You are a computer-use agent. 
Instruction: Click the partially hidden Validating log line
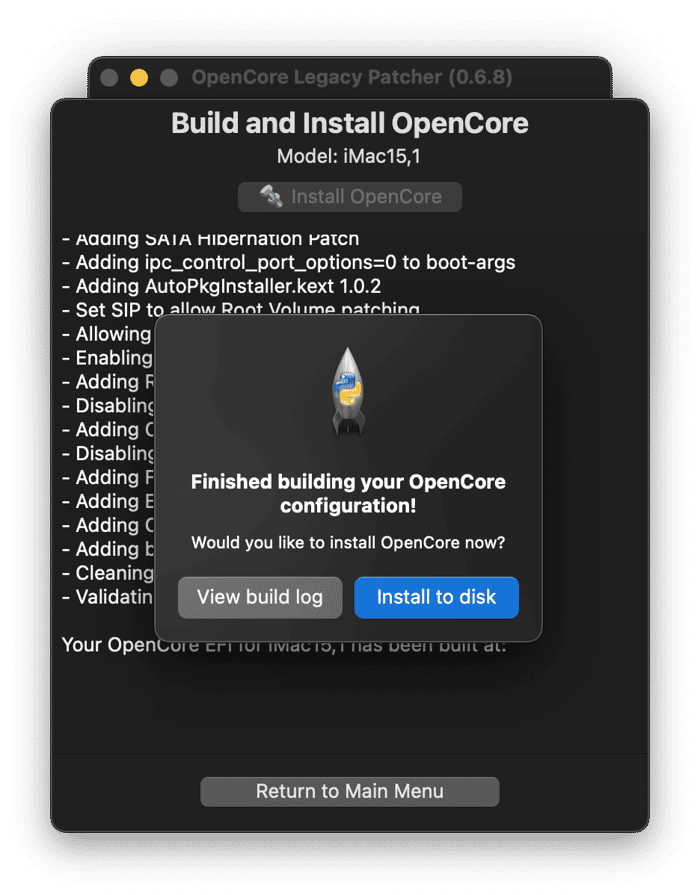[x=108, y=597]
